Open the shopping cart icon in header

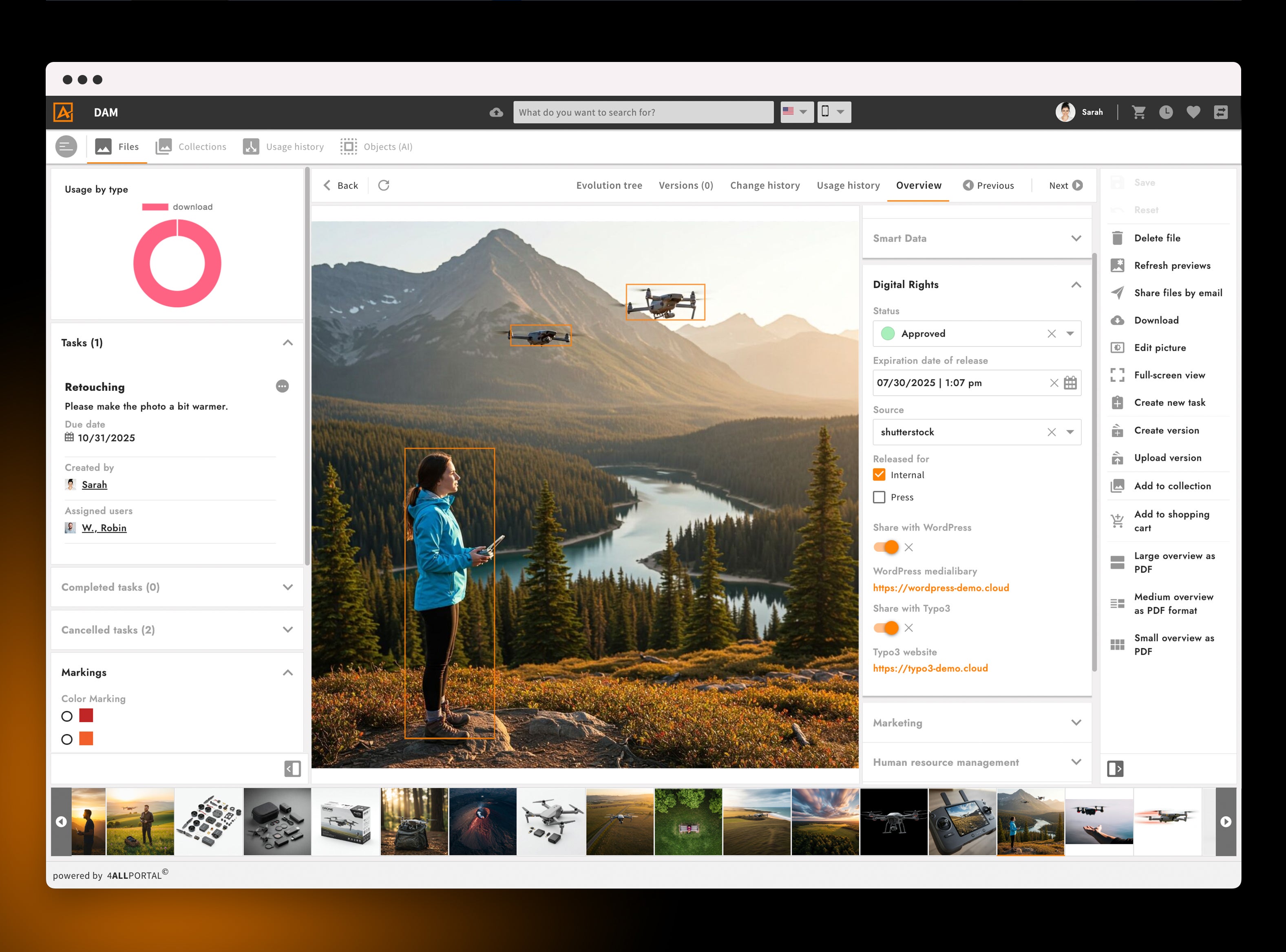click(x=1138, y=112)
